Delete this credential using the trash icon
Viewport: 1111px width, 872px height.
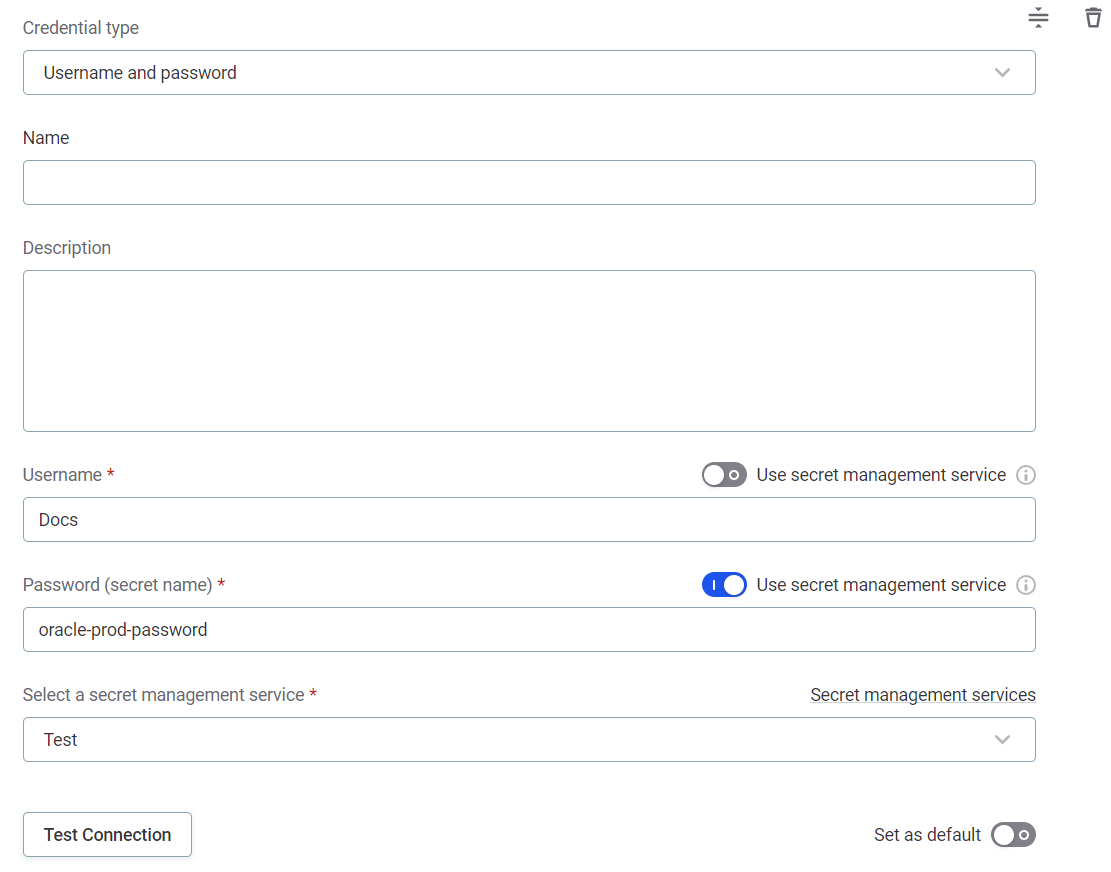tap(1093, 17)
